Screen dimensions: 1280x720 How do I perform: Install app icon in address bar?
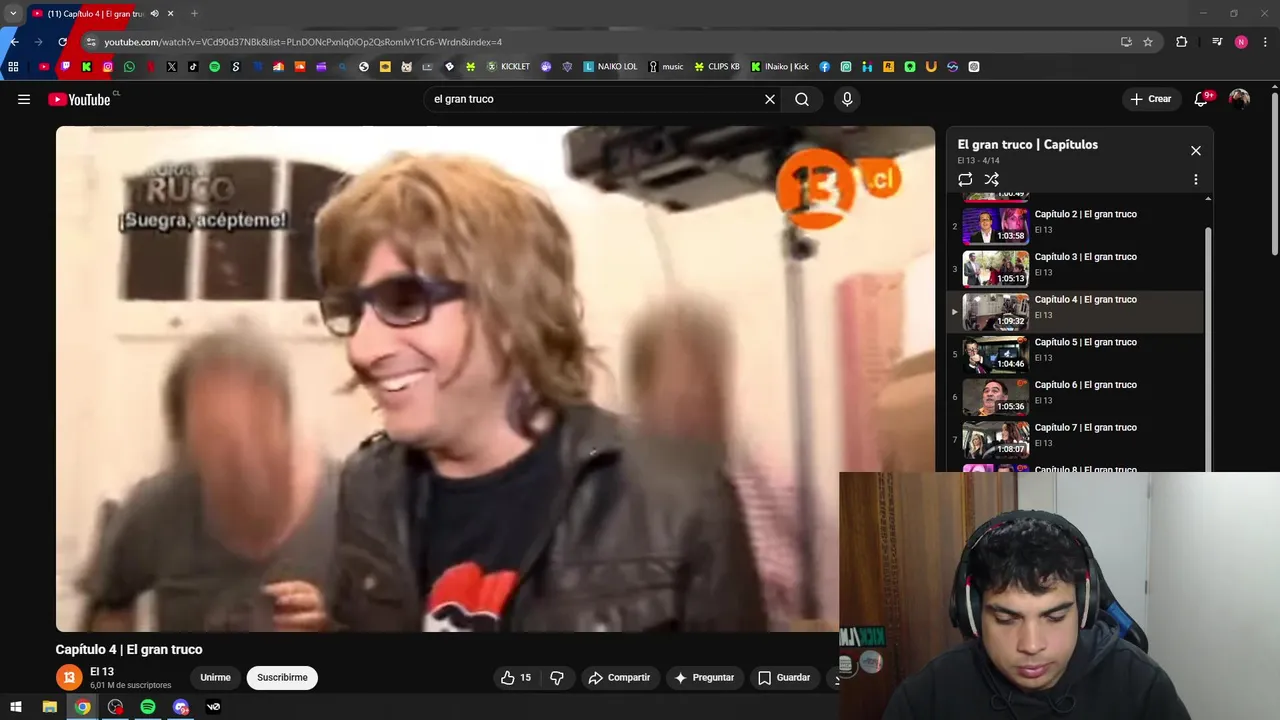[x=1126, y=42]
